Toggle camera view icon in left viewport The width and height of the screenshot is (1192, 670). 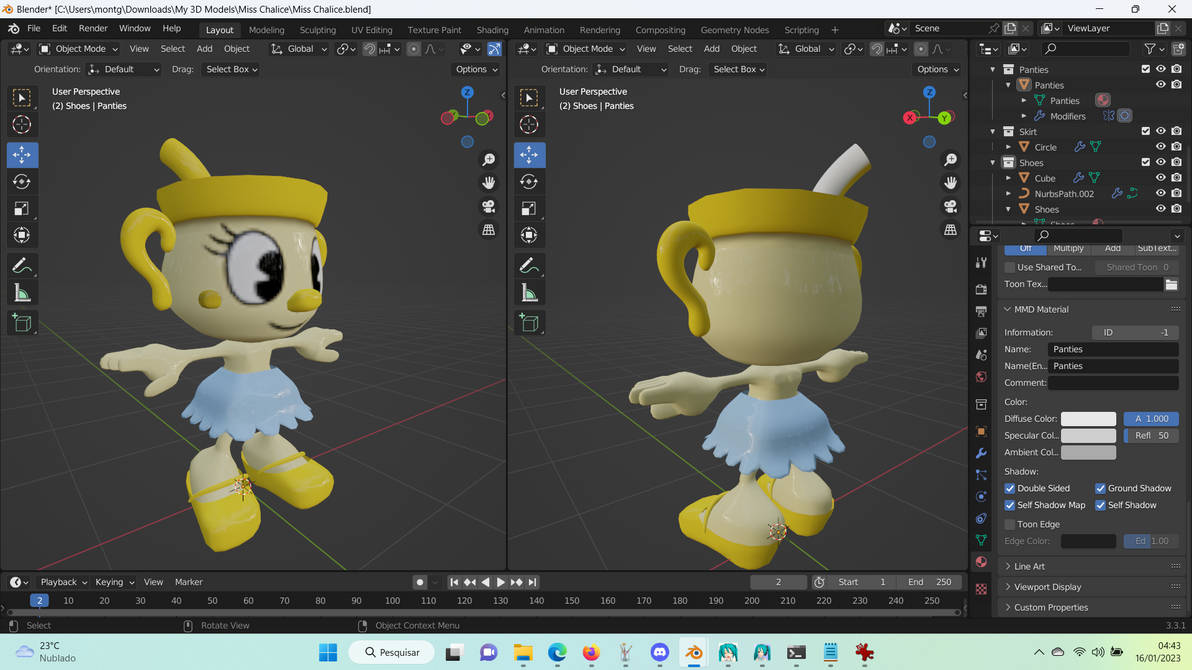click(489, 206)
